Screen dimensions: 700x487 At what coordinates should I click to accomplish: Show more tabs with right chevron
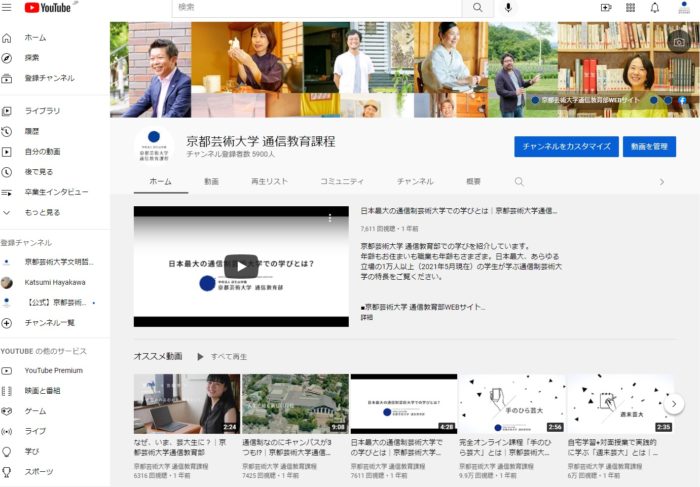tap(662, 182)
